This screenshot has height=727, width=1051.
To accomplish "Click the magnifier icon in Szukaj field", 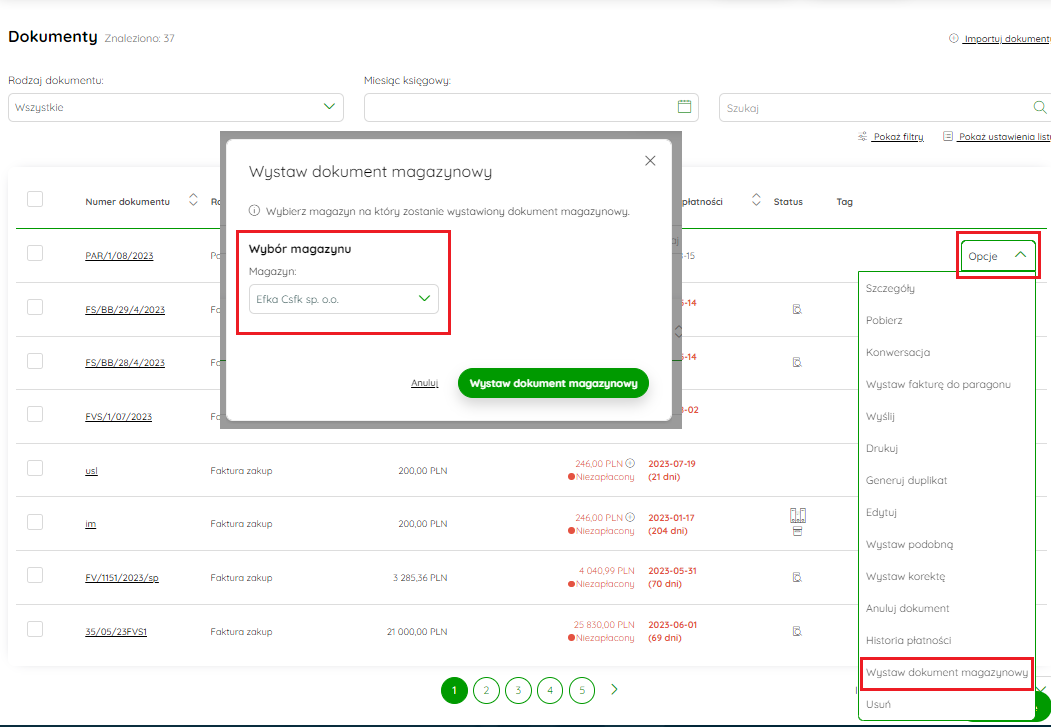I will pyautogui.click(x=1040, y=107).
